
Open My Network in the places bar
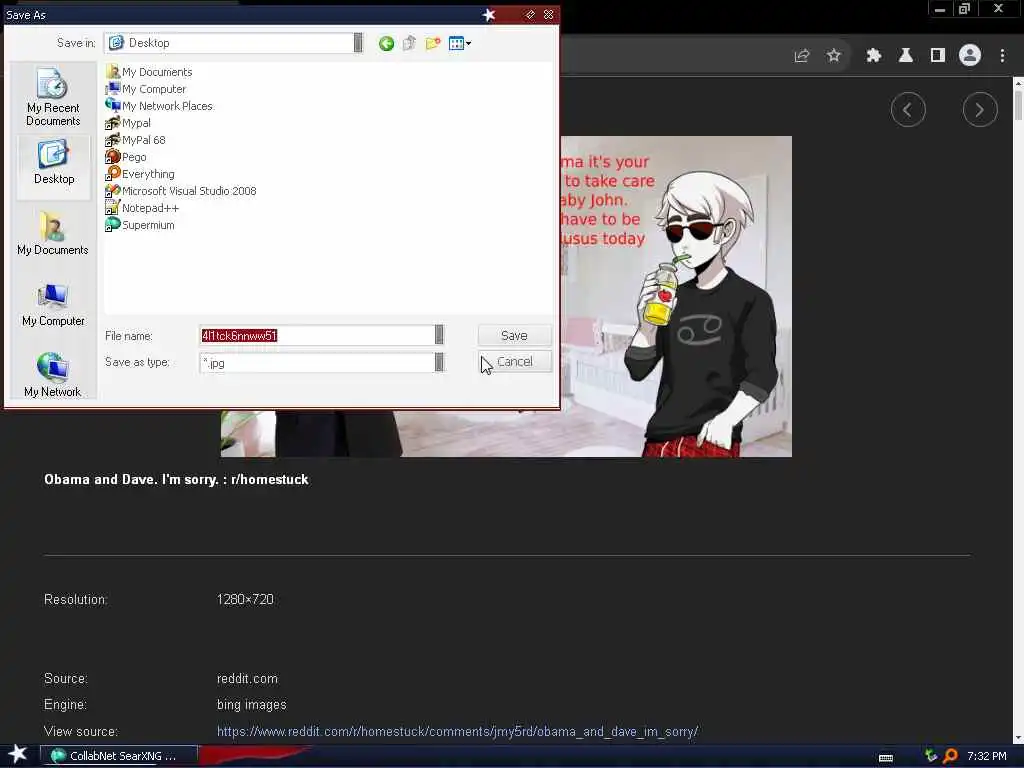(x=53, y=374)
